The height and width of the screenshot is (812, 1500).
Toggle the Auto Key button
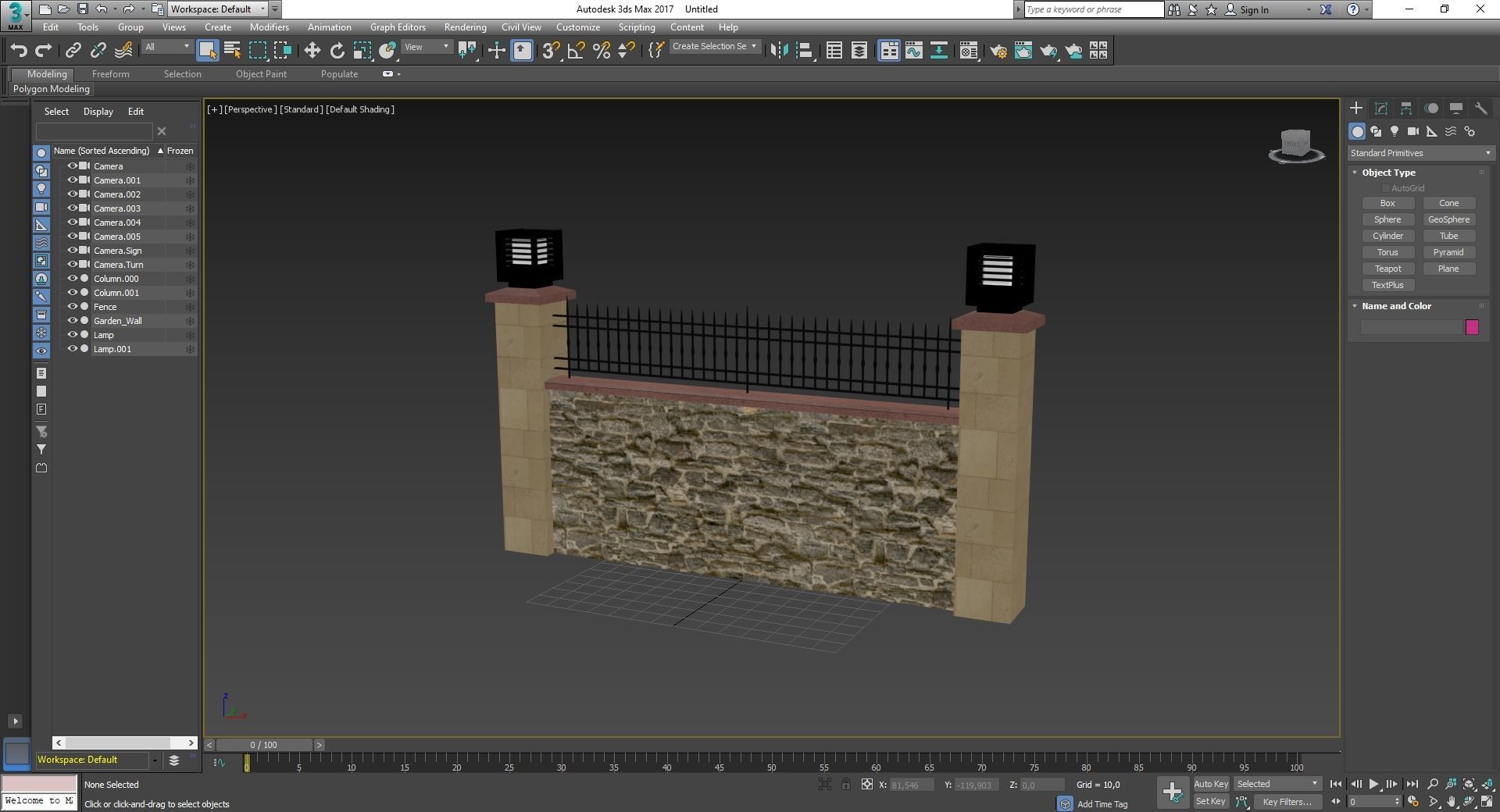(1211, 784)
